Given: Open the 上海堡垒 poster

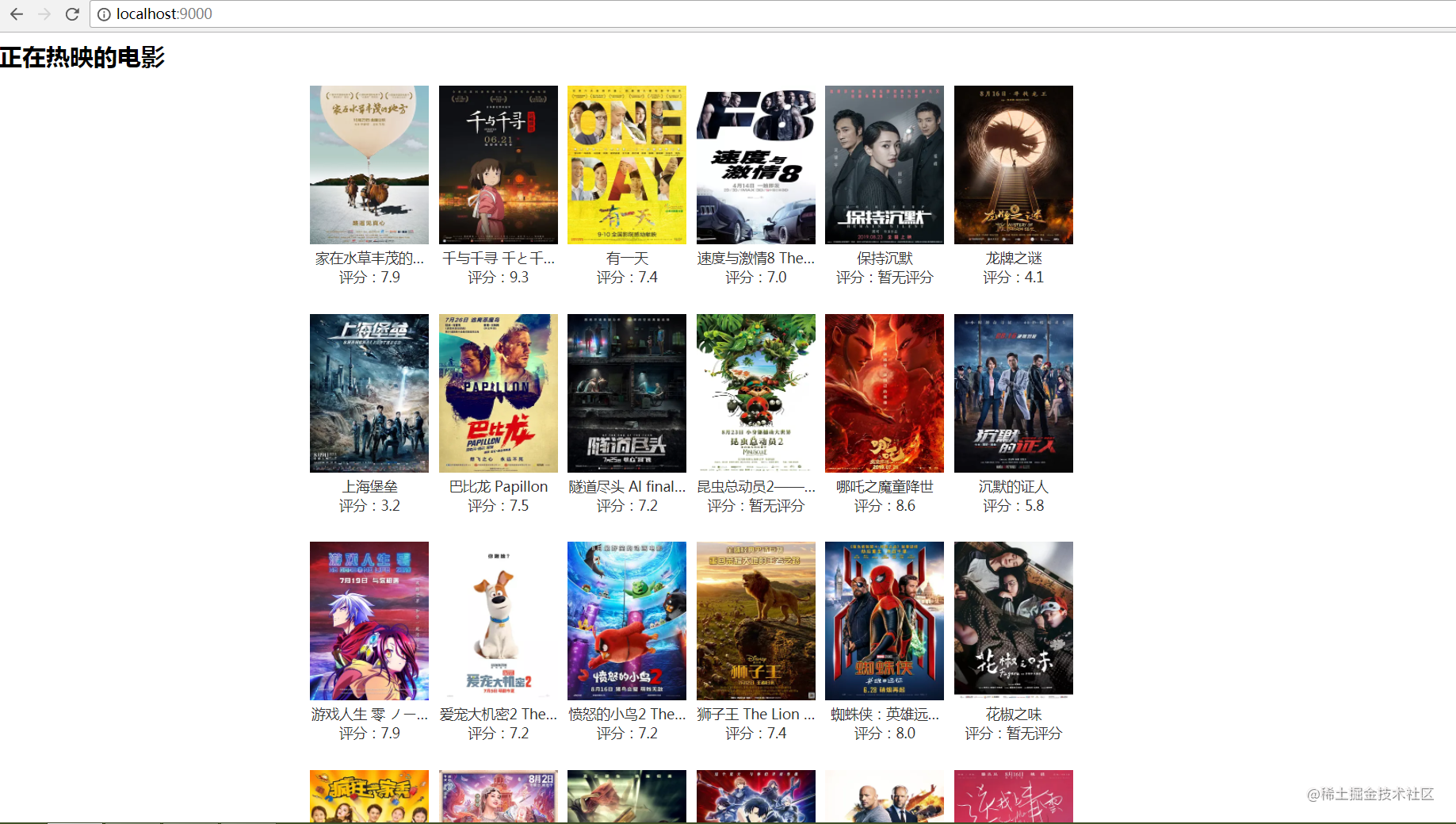Looking at the screenshot, I should point(369,393).
